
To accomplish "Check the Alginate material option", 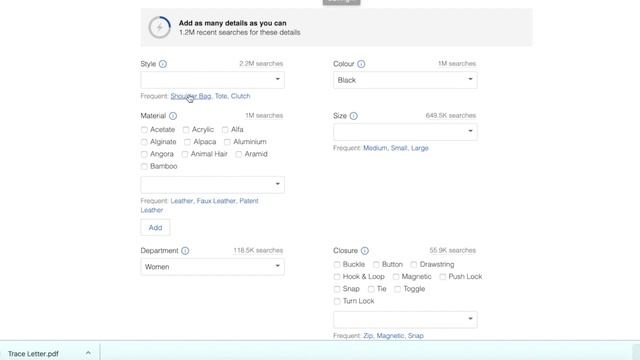I will click(144, 142).
